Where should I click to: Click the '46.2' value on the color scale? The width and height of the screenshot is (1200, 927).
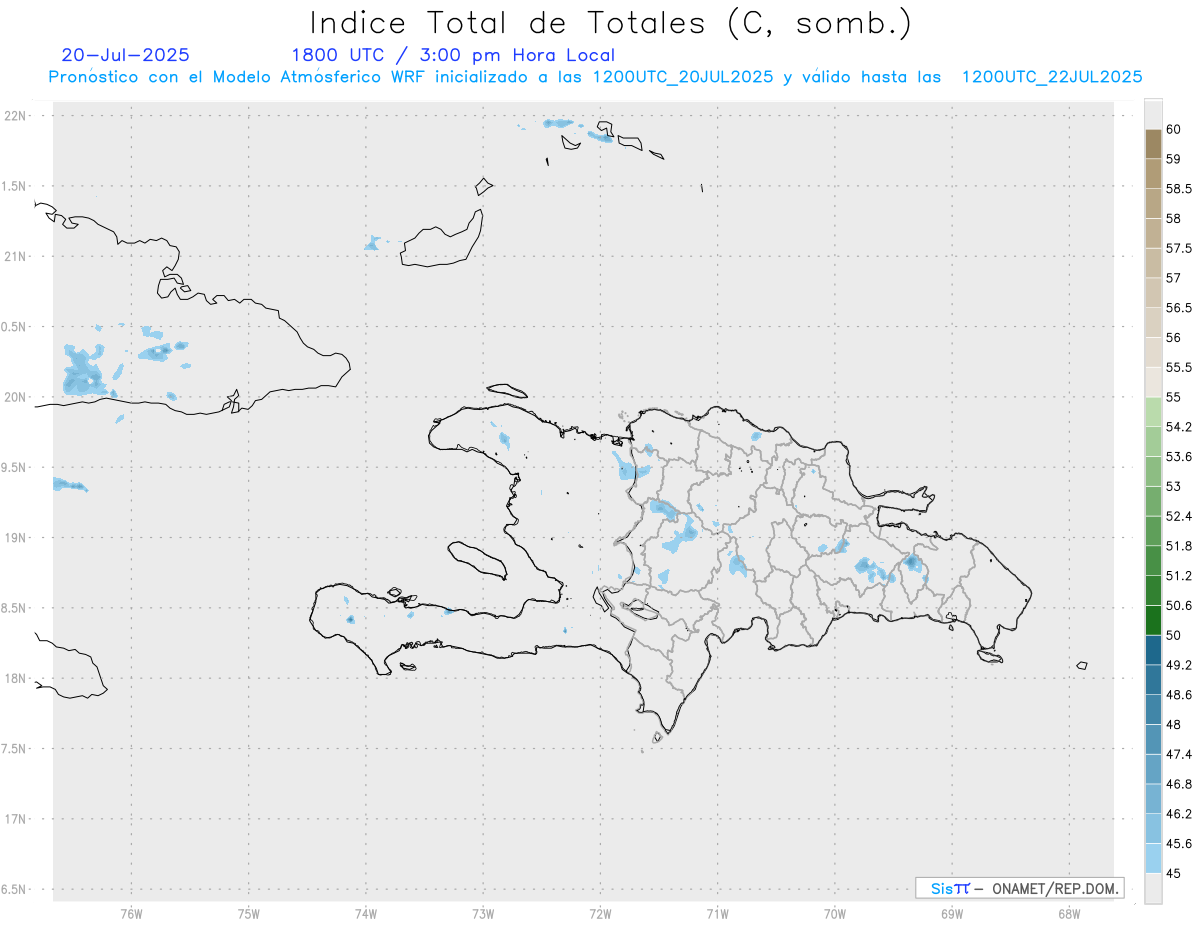[x=1179, y=814]
